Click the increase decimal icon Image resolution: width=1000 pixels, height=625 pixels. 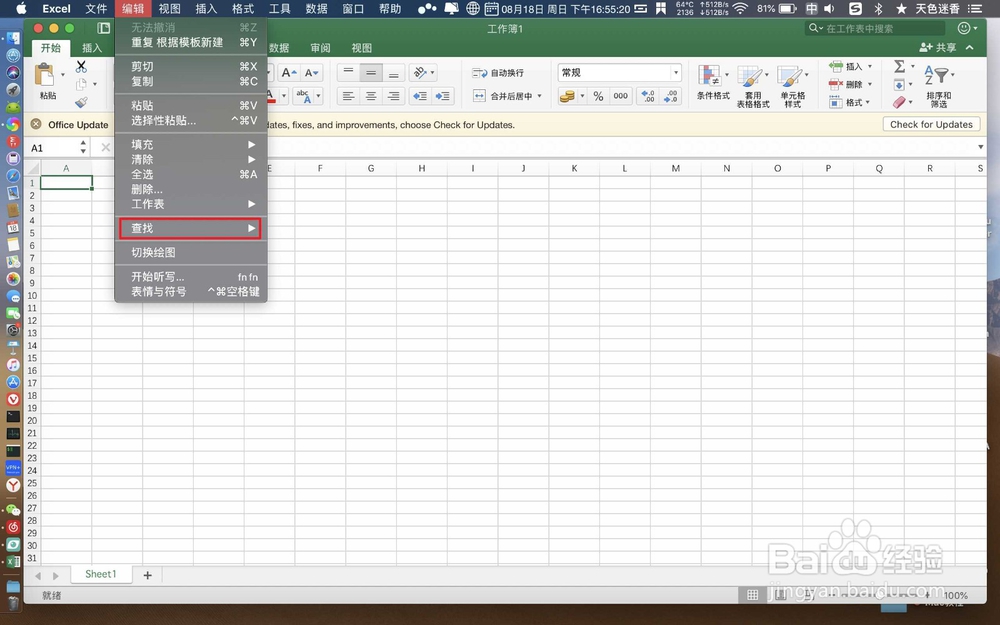[x=648, y=96]
